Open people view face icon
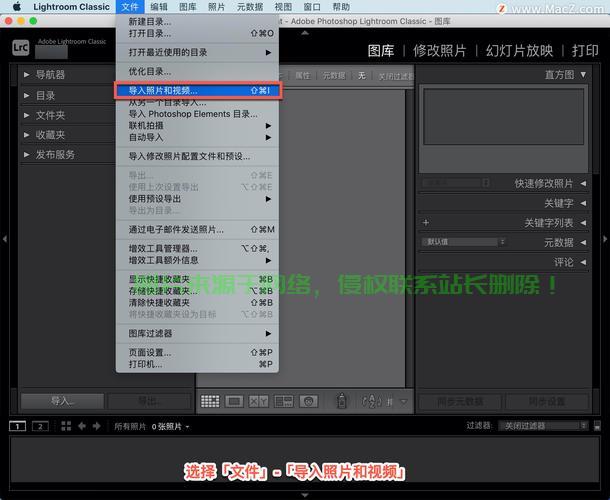 (309, 401)
